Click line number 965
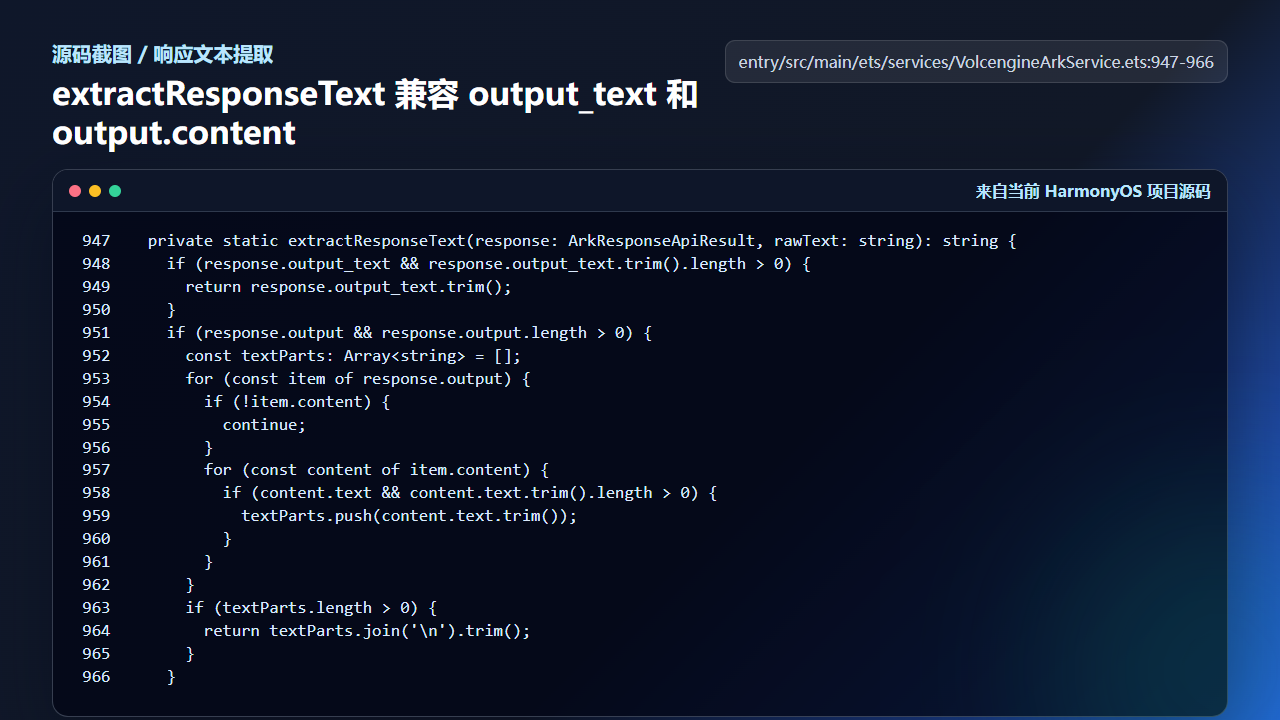The height and width of the screenshot is (720, 1280). coord(97,654)
